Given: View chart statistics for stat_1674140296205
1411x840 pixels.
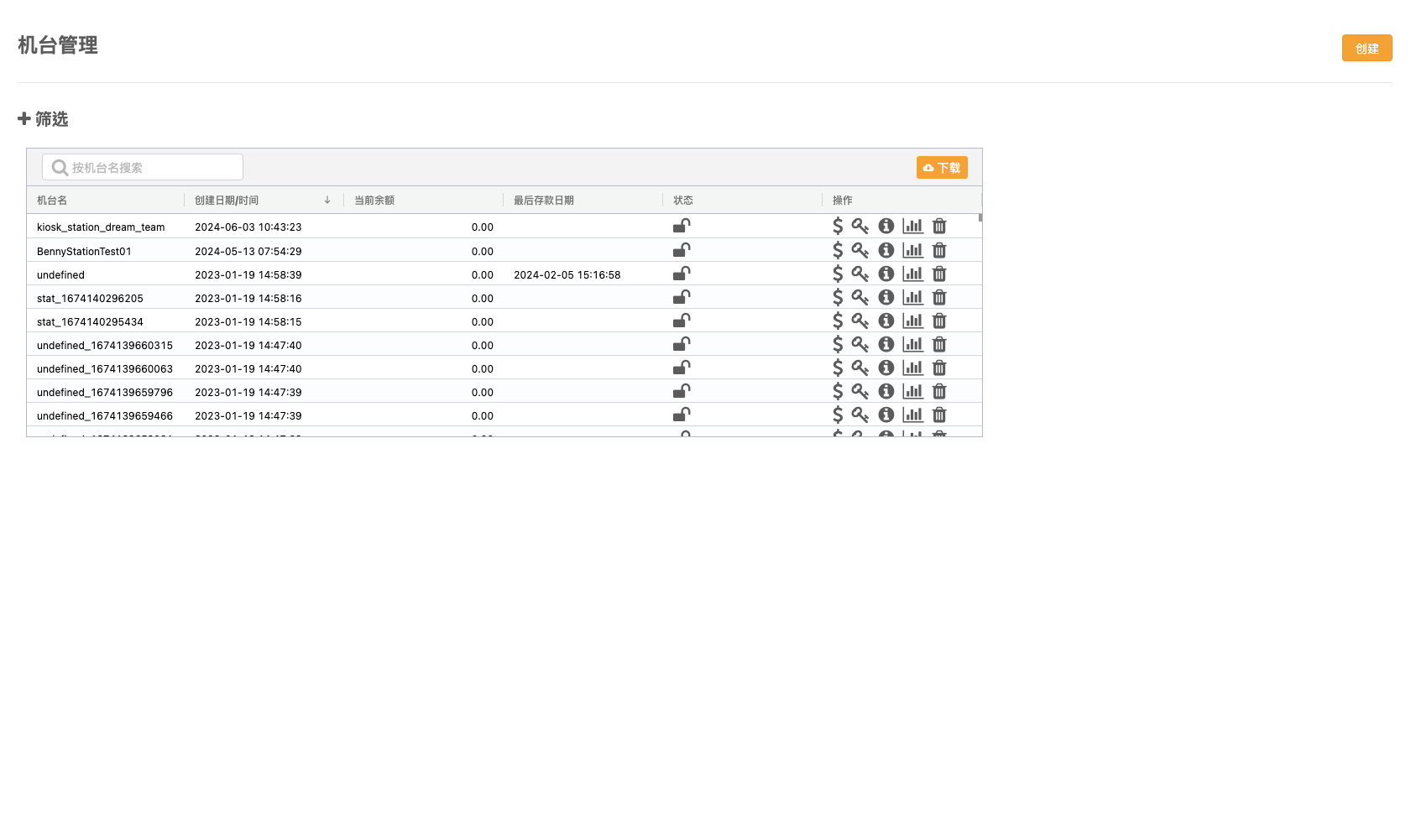Looking at the screenshot, I should click(x=912, y=297).
